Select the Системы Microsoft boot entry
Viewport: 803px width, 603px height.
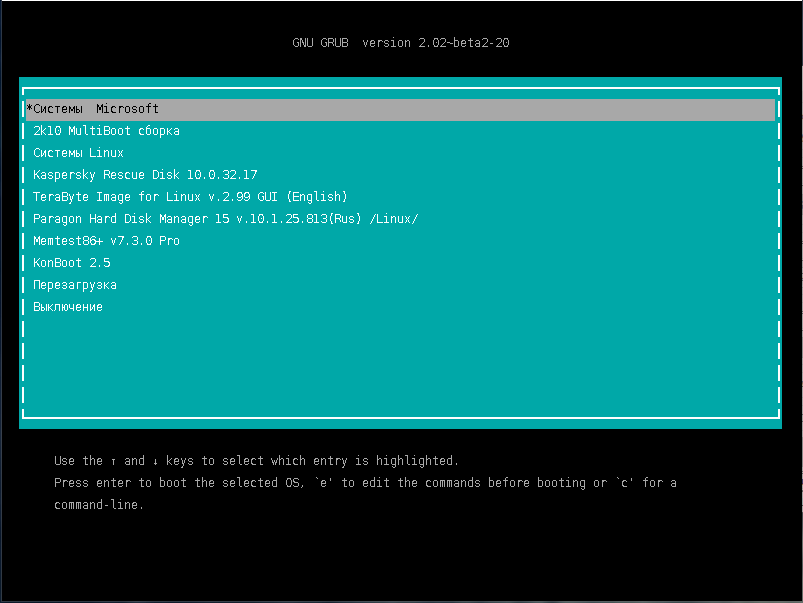coord(96,109)
